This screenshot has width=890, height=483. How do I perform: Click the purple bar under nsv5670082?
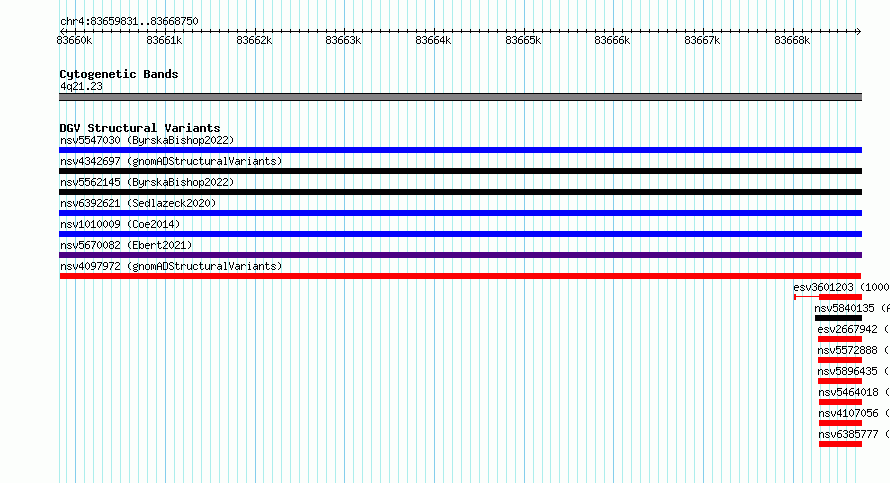point(460,255)
